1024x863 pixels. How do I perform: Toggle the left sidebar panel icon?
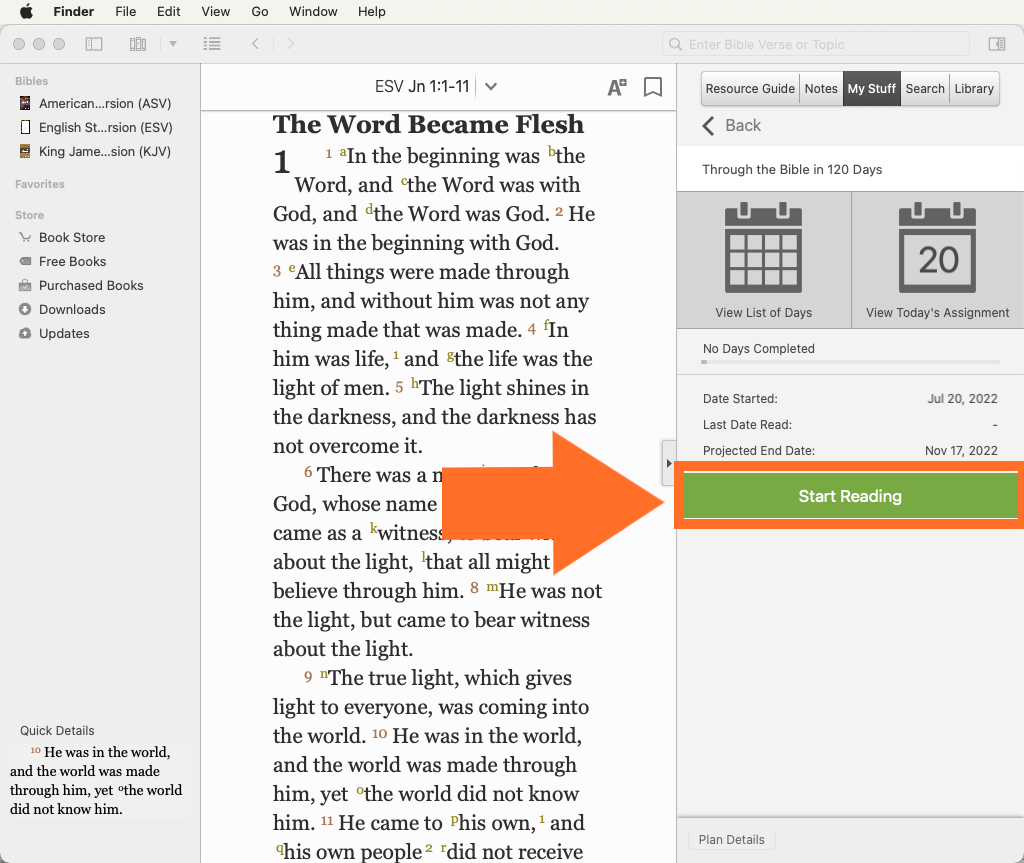[x=94, y=44]
